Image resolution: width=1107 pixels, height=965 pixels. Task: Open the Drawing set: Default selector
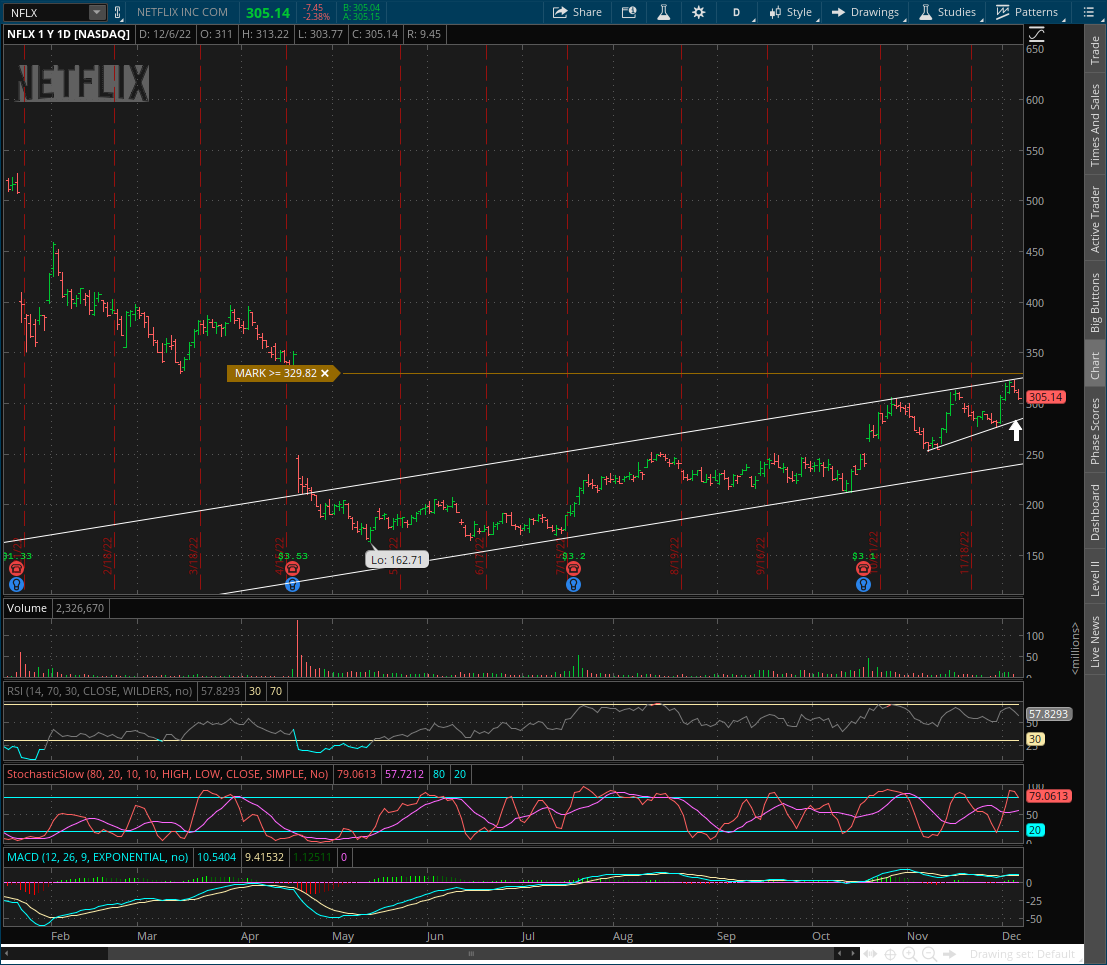click(x=1022, y=954)
